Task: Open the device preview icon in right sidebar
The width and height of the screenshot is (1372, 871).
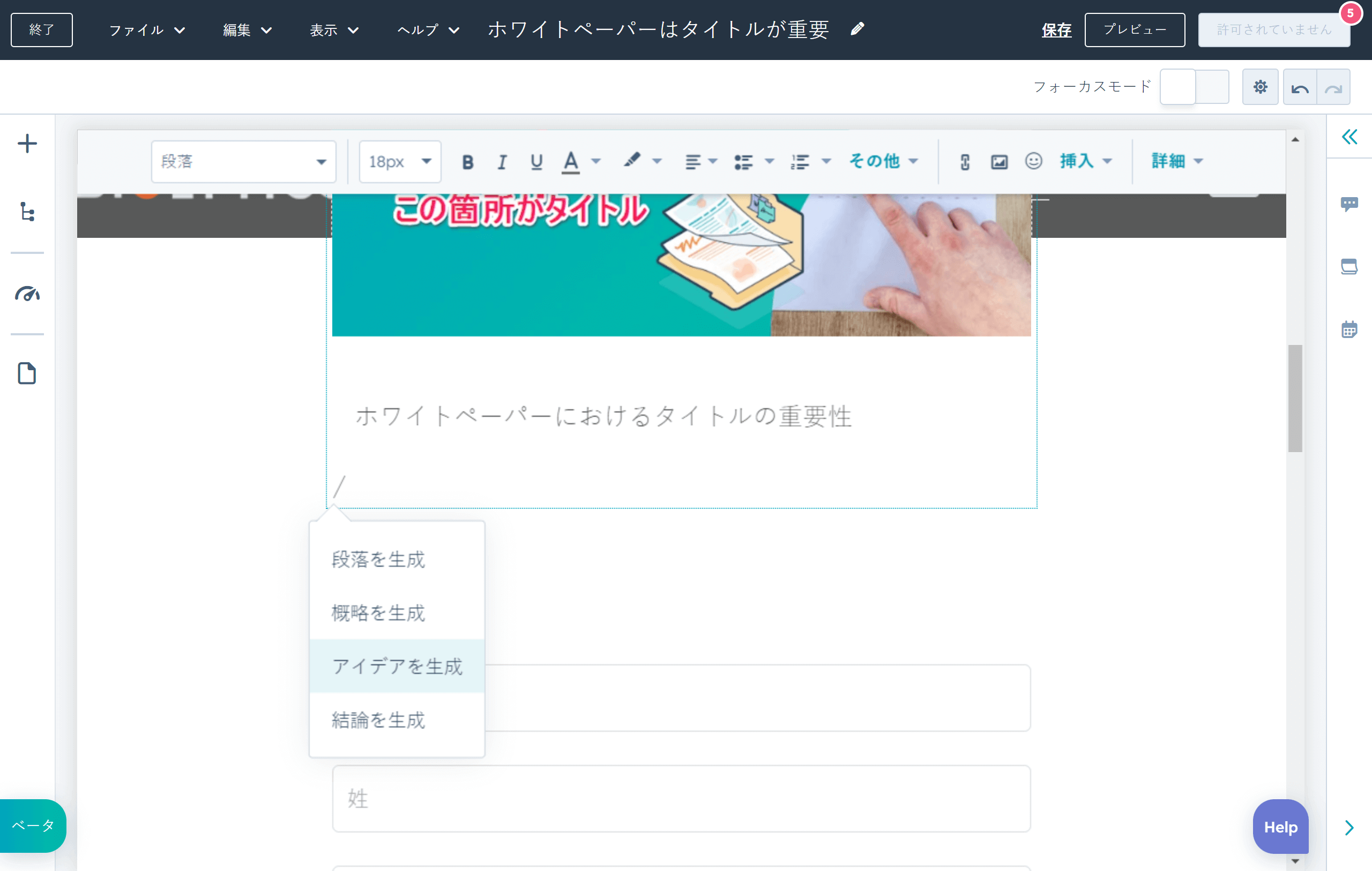Action: pyautogui.click(x=1349, y=266)
